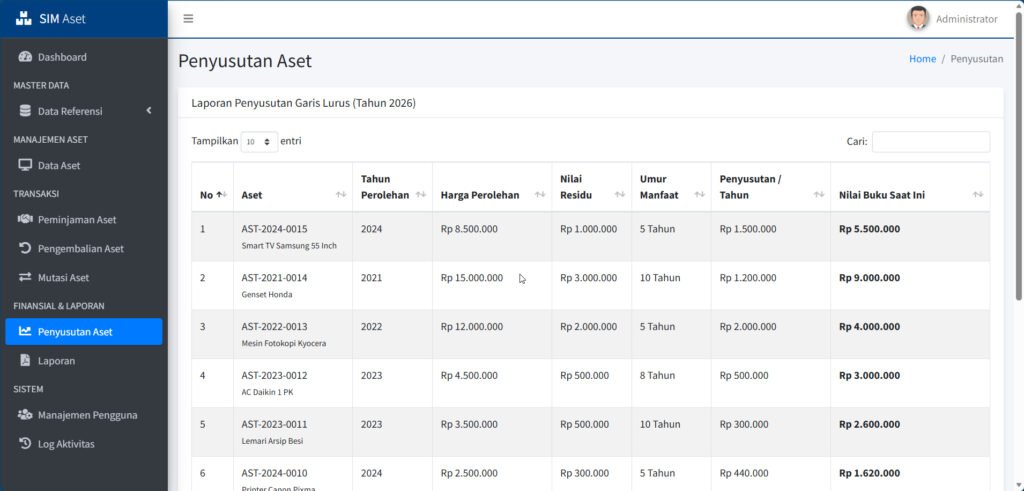Select the Penyusutan Aset menu item
This screenshot has height=491, width=1024.
pos(84,332)
